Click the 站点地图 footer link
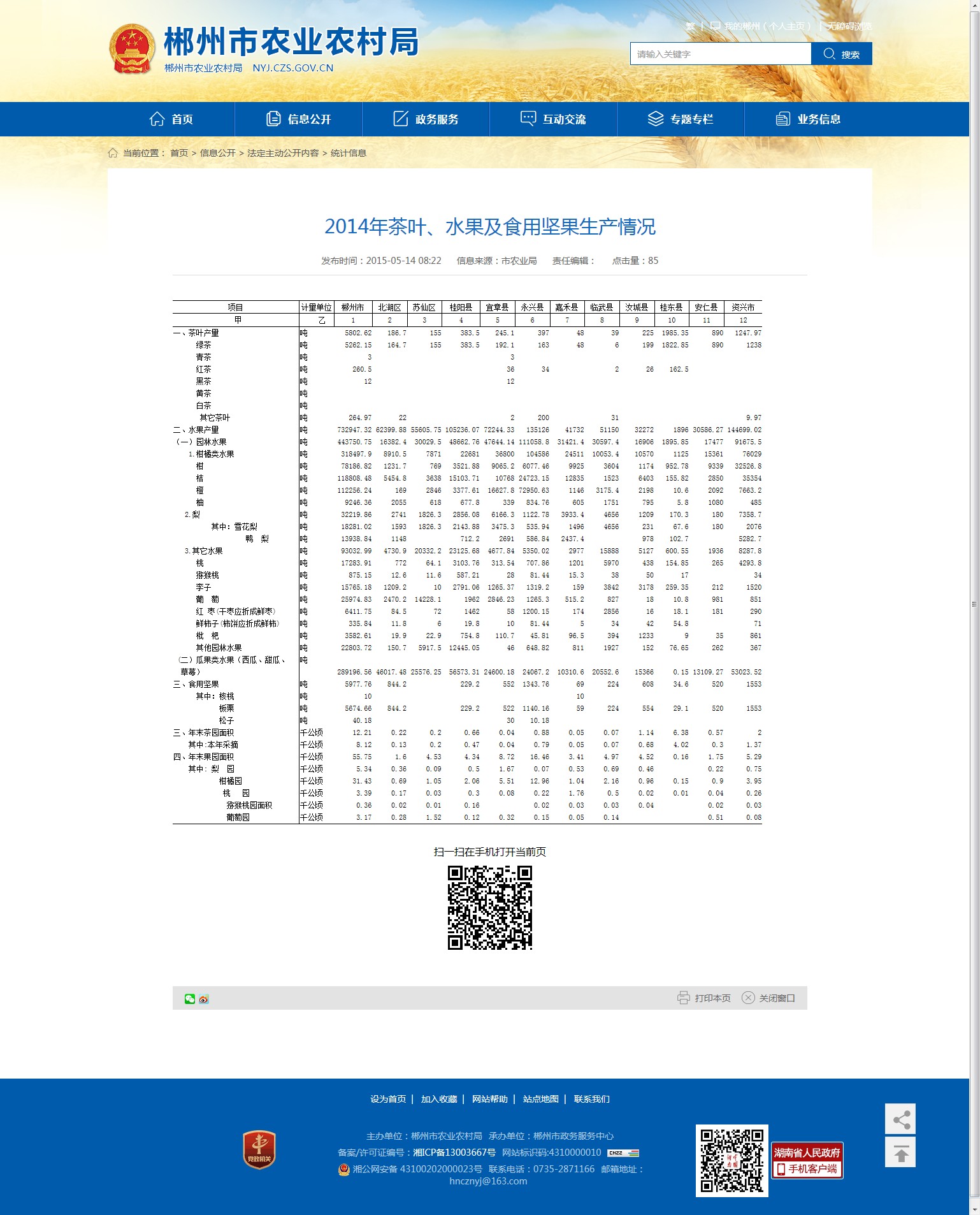This screenshot has width=980, height=1215. (541, 1099)
